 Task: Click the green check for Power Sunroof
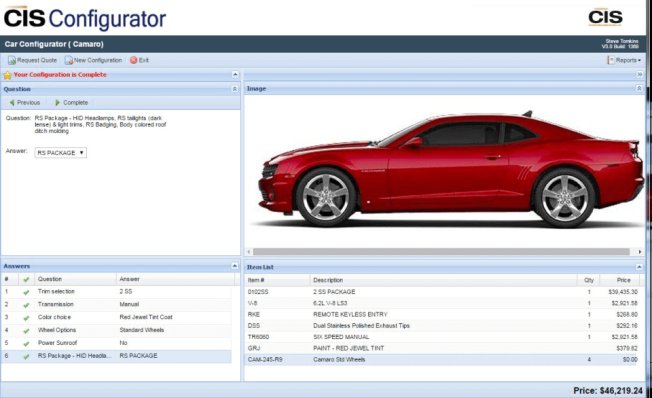click(x=26, y=344)
